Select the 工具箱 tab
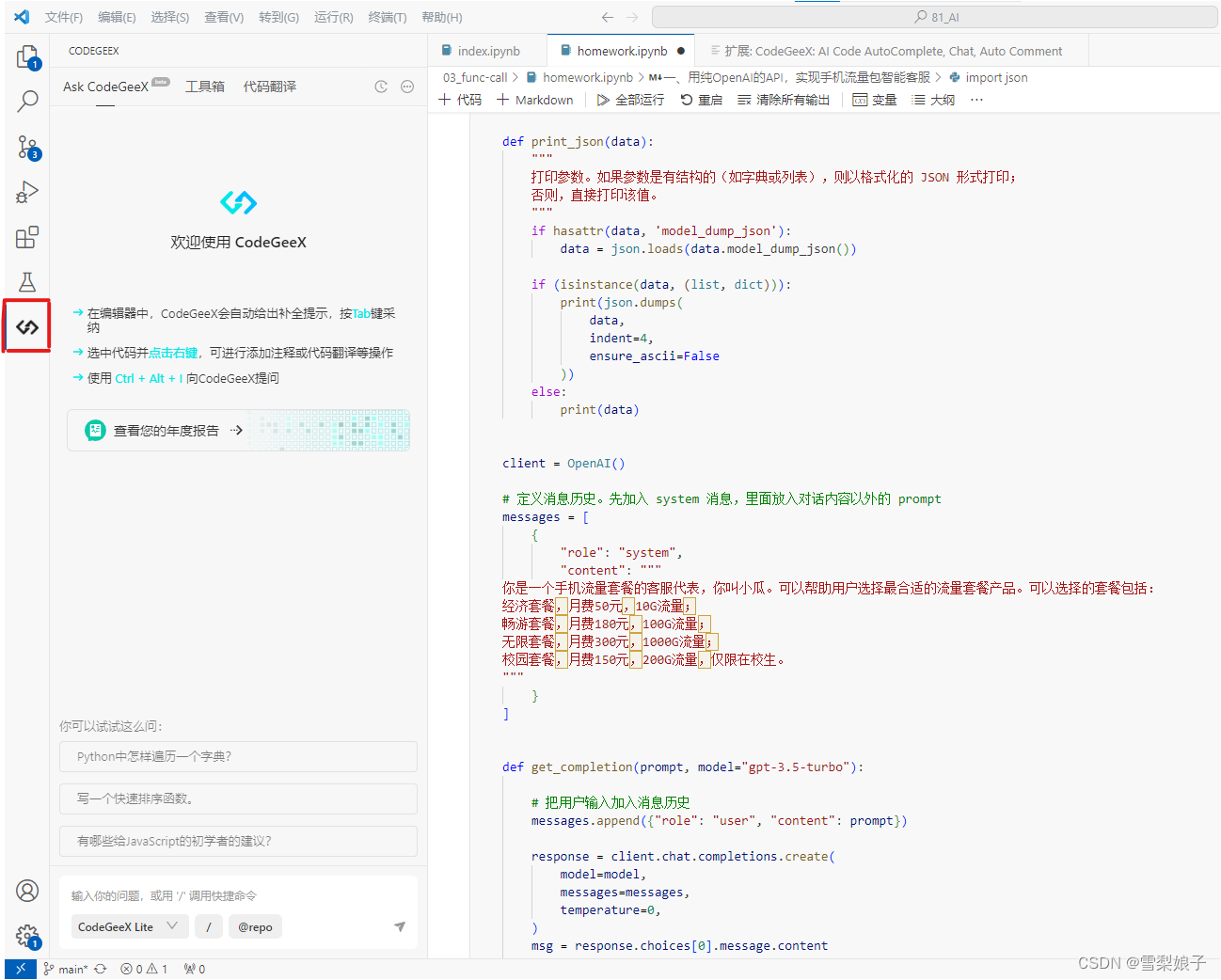 [x=205, y=87]
